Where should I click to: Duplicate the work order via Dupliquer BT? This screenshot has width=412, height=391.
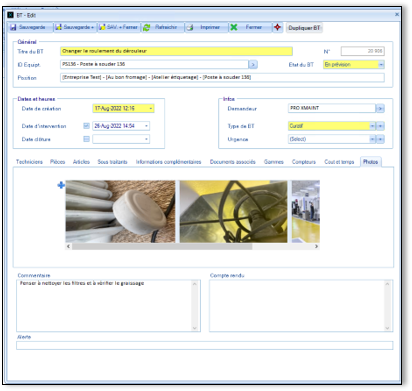304,28
